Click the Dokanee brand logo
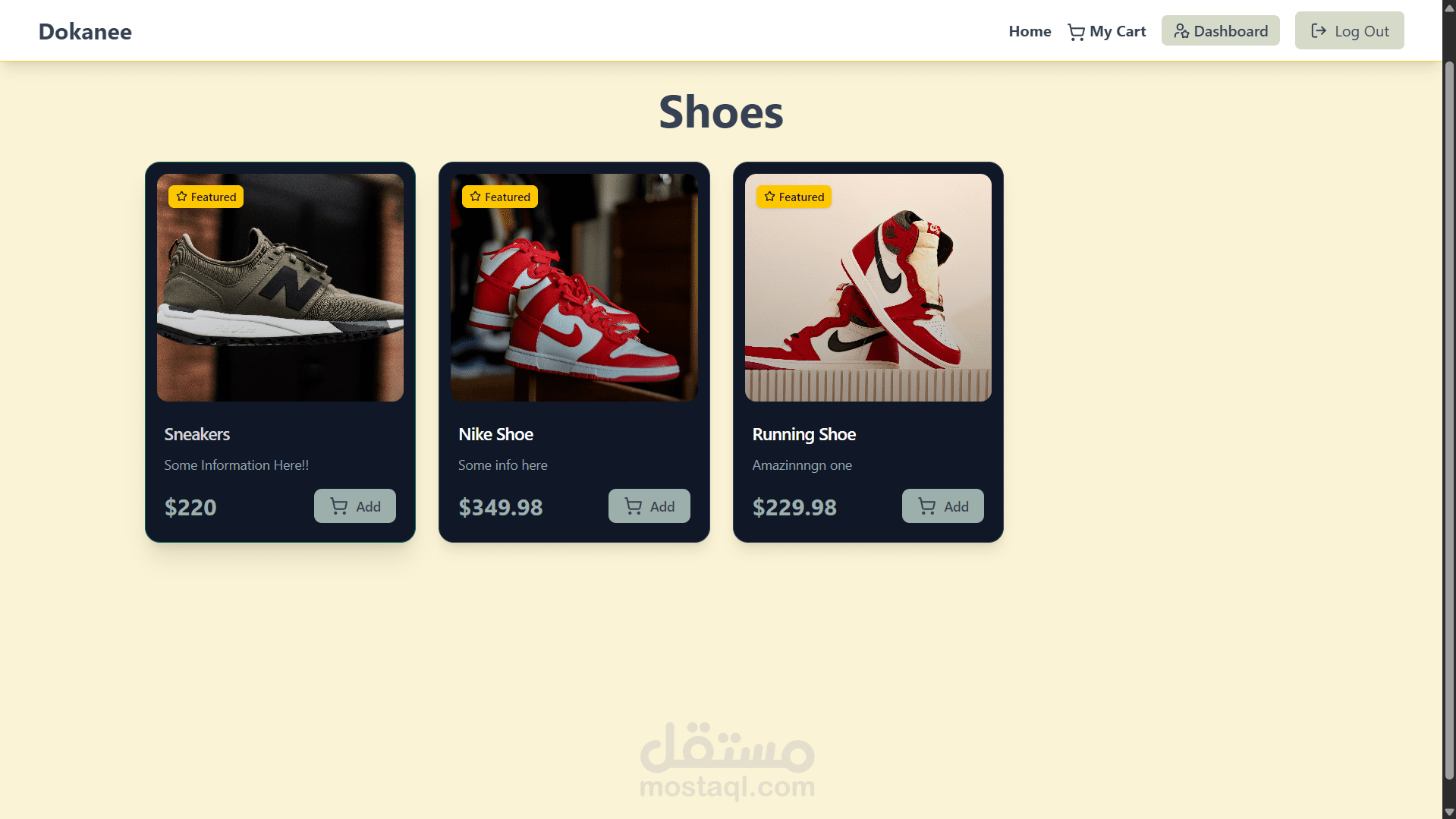The height and width of the screenshot is (819, 1456). click(x=85, y=31)
